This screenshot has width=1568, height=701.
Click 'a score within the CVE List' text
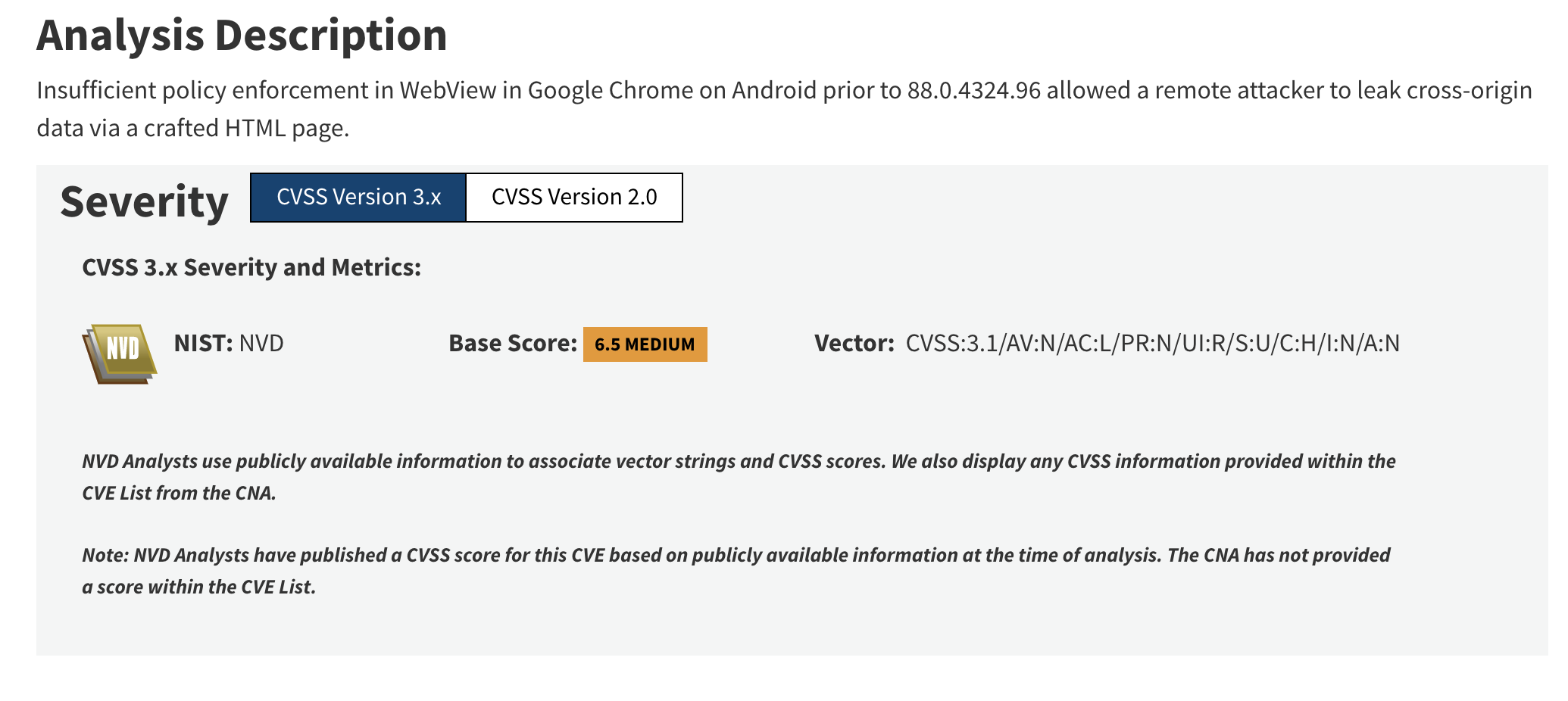(198, 587)
